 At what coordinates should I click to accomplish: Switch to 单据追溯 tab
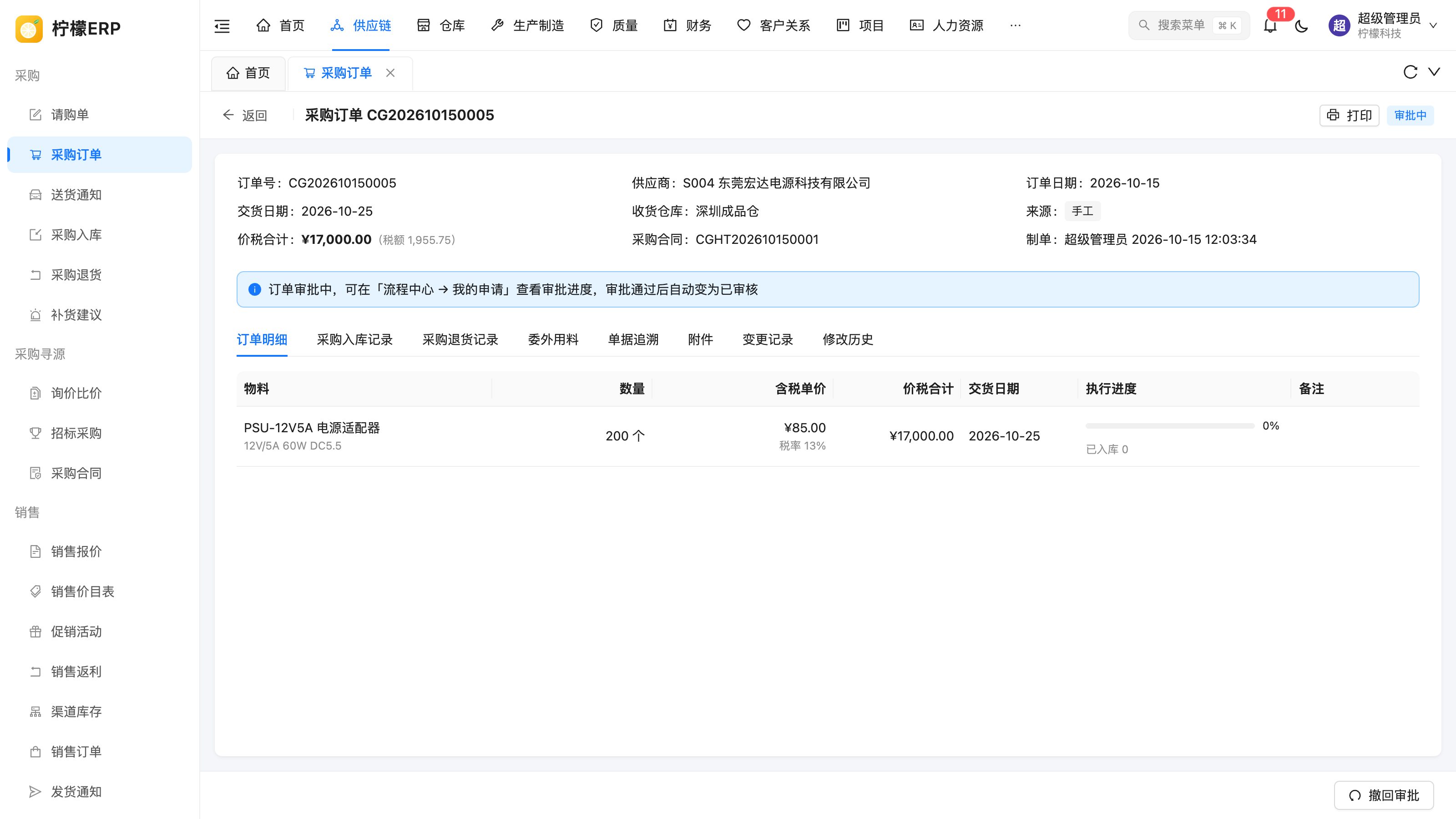[633, 340]
